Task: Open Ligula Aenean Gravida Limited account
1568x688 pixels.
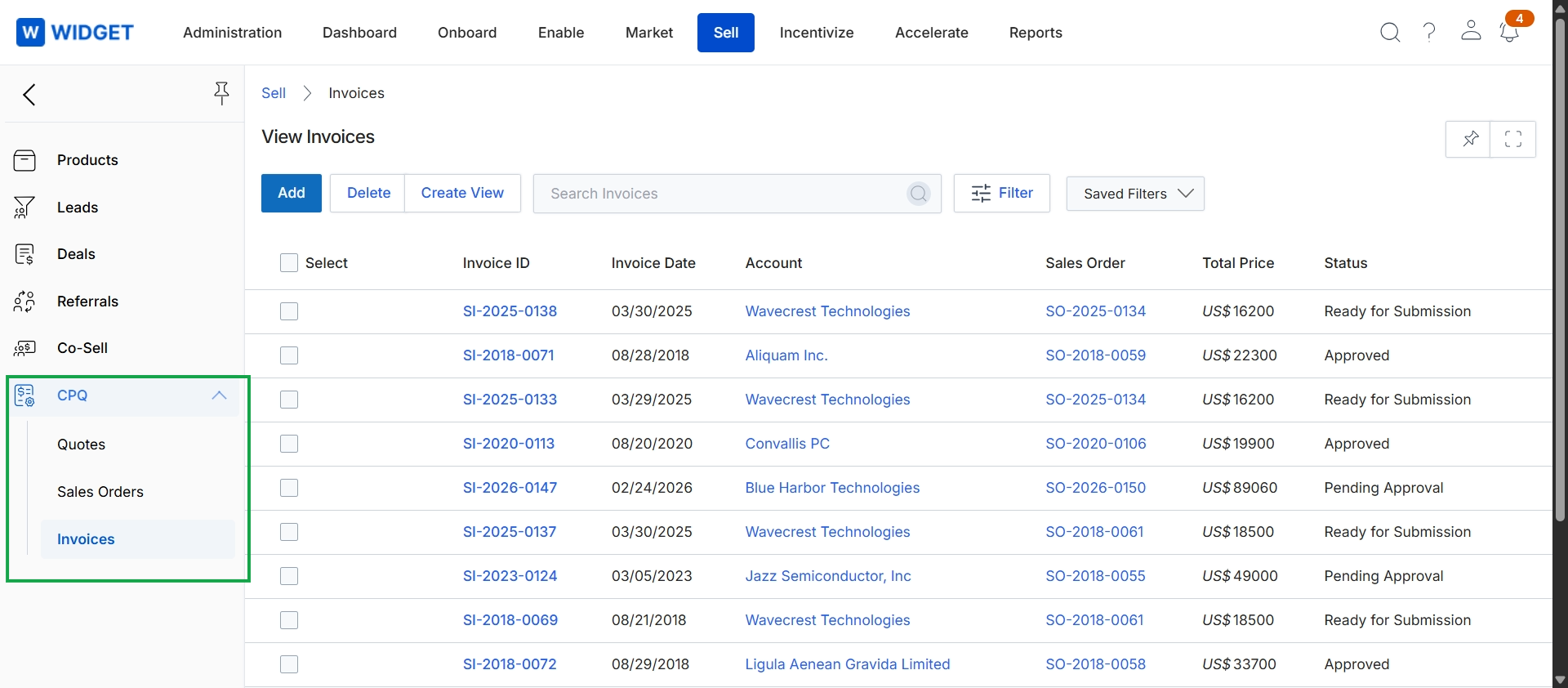Action: (848, 664)
